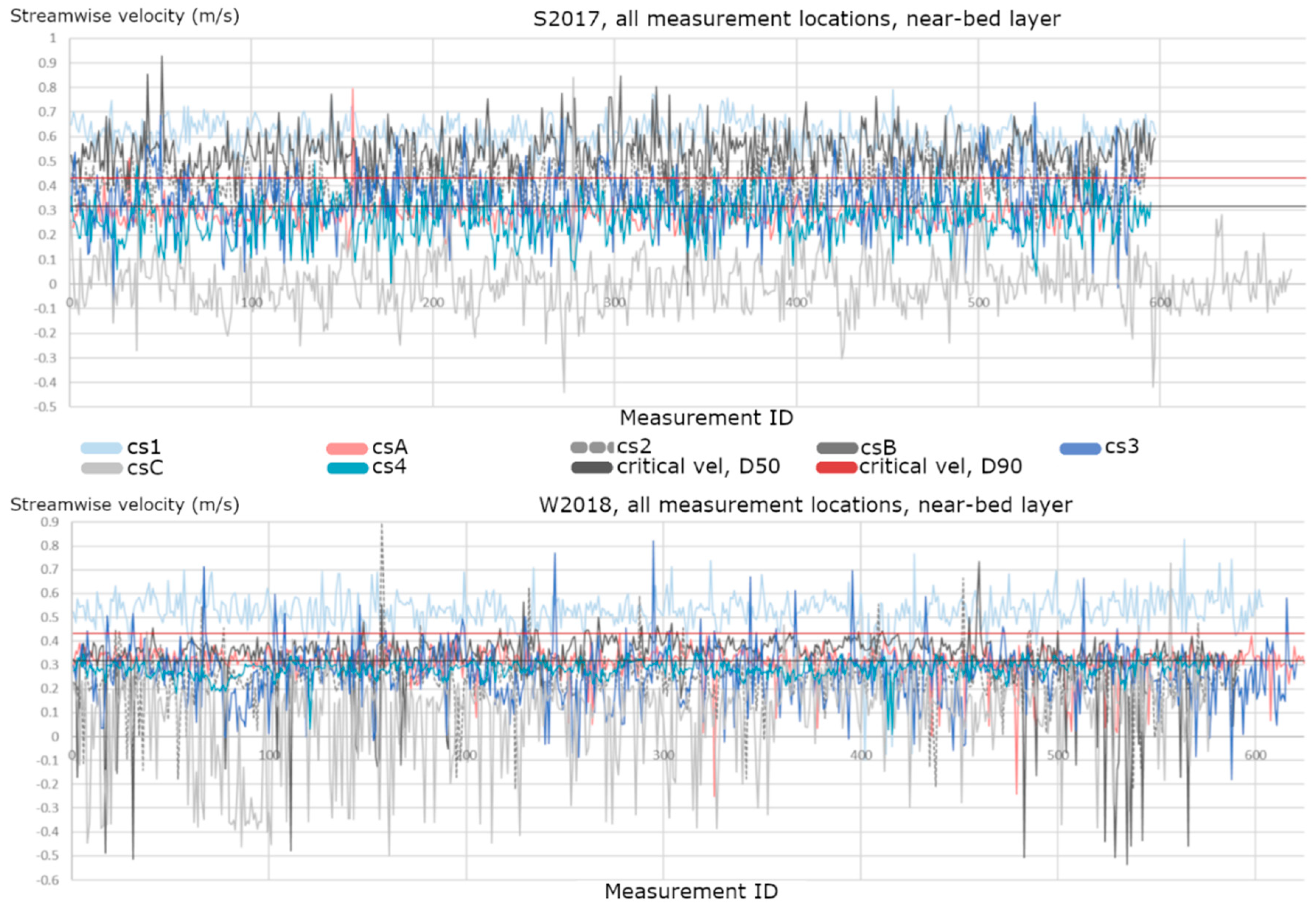This screenshot has width=1316, height=911.
Task: Click the critical vel, D90 legend label
Action: 940,467
